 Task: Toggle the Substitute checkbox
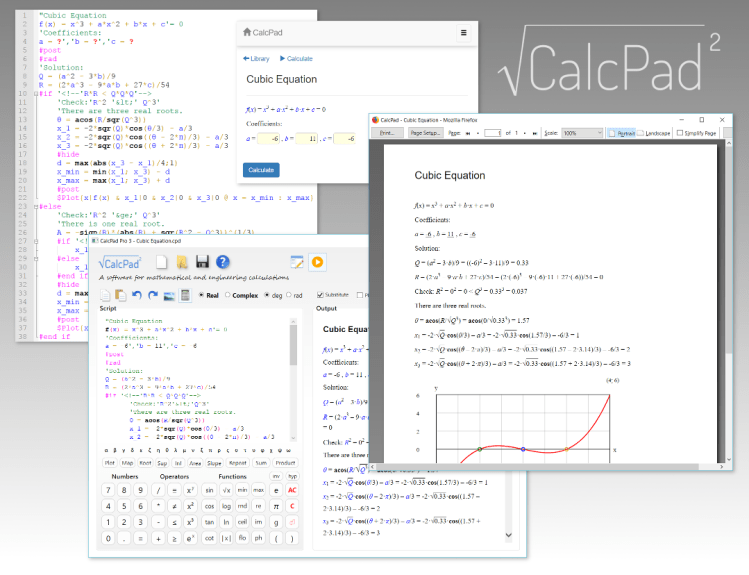pos(333,295)
